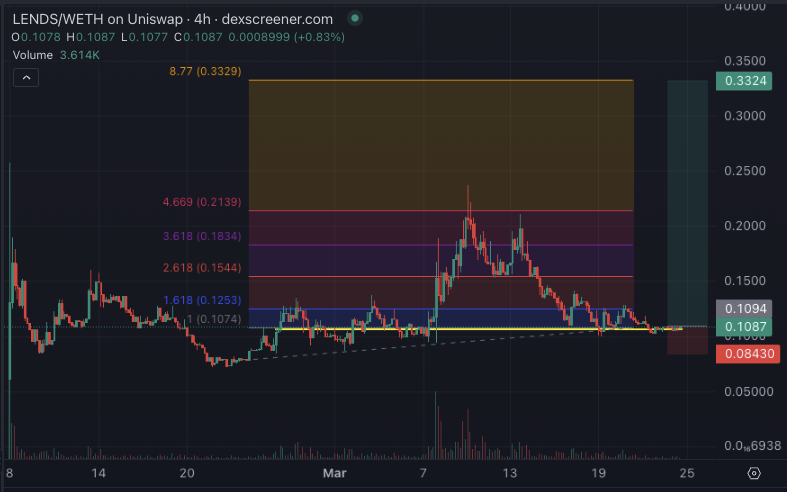Select the 2.618 (0.1544) Fibonacci label

(x=202, y=268)
